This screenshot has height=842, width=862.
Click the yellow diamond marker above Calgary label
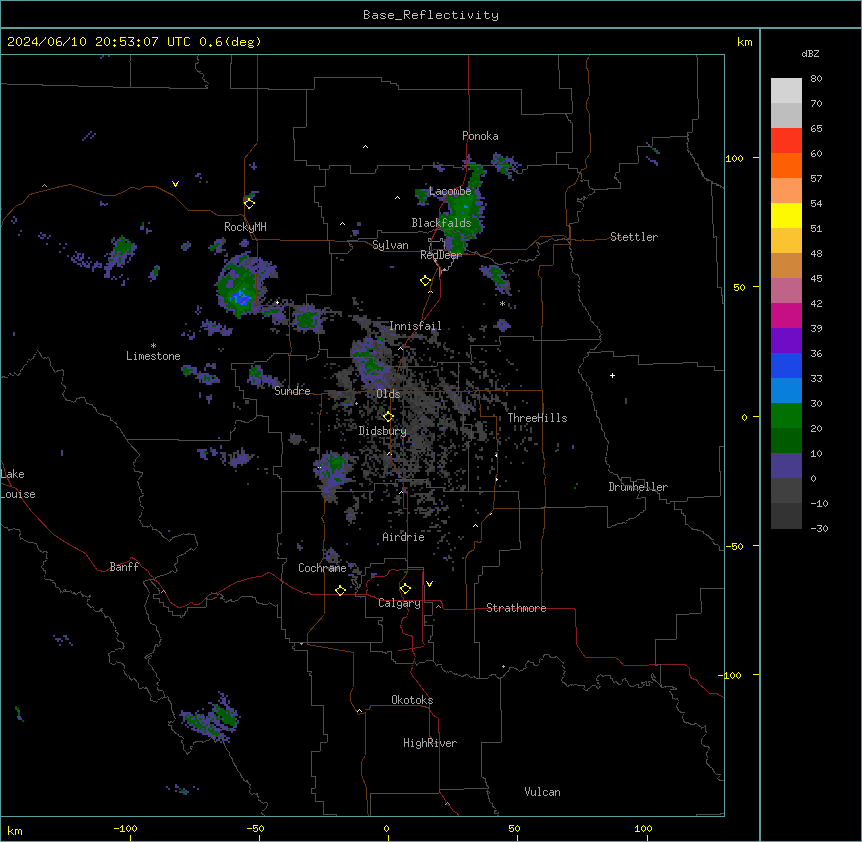(x=405, y=589)
